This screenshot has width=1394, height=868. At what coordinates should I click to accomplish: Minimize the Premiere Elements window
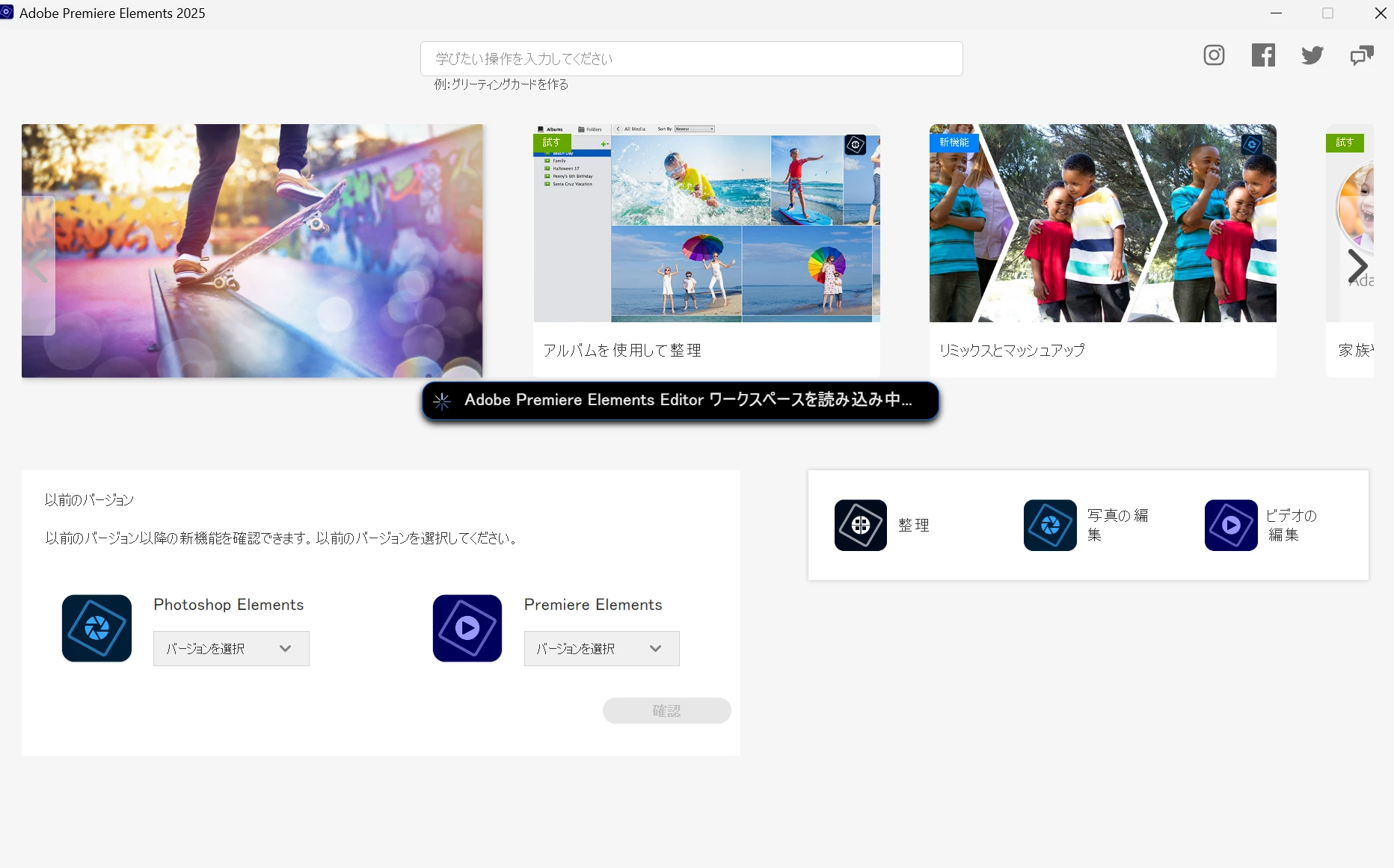pyautogui.click(x=1277, y=13)
